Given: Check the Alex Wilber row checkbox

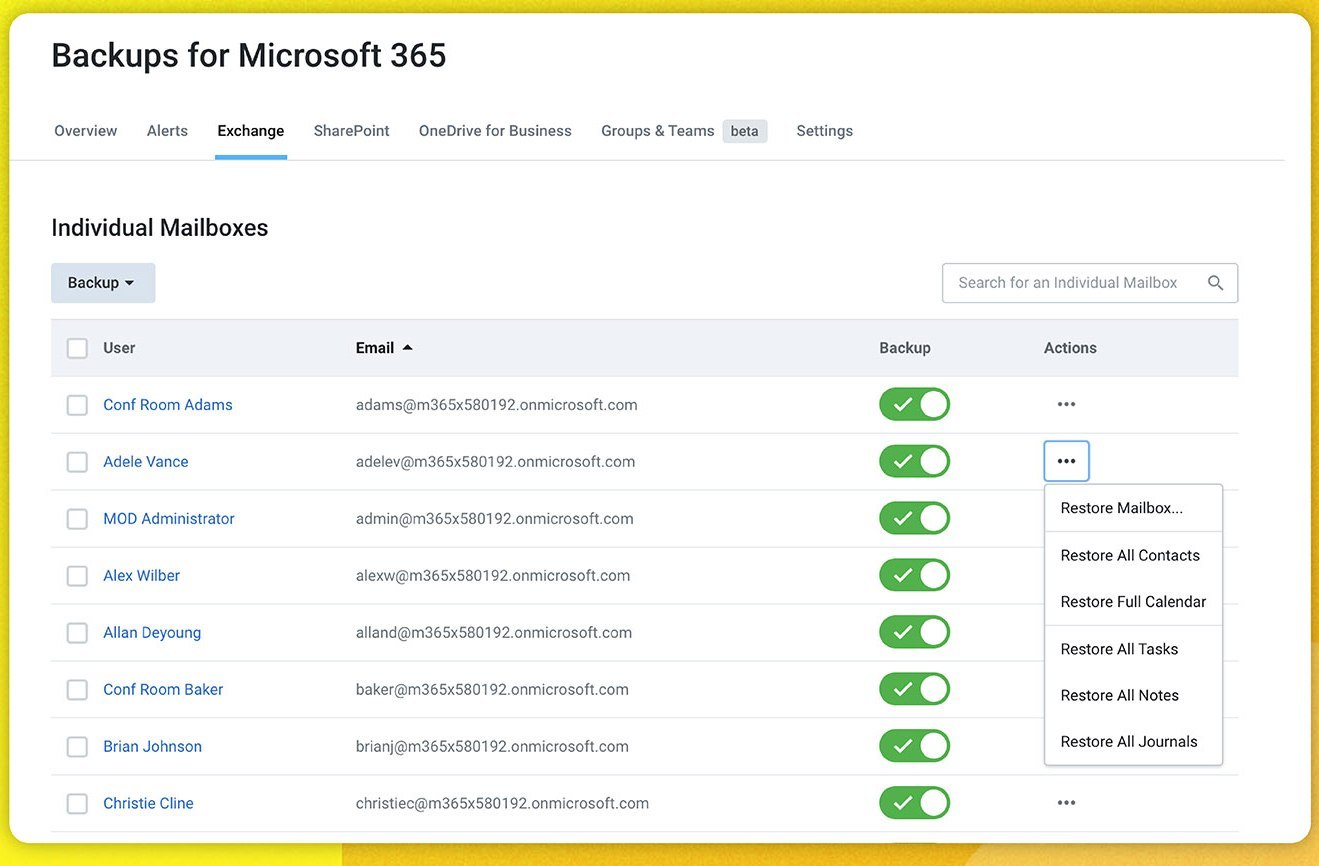Looking at the screenshot, I should click(77, 576).
